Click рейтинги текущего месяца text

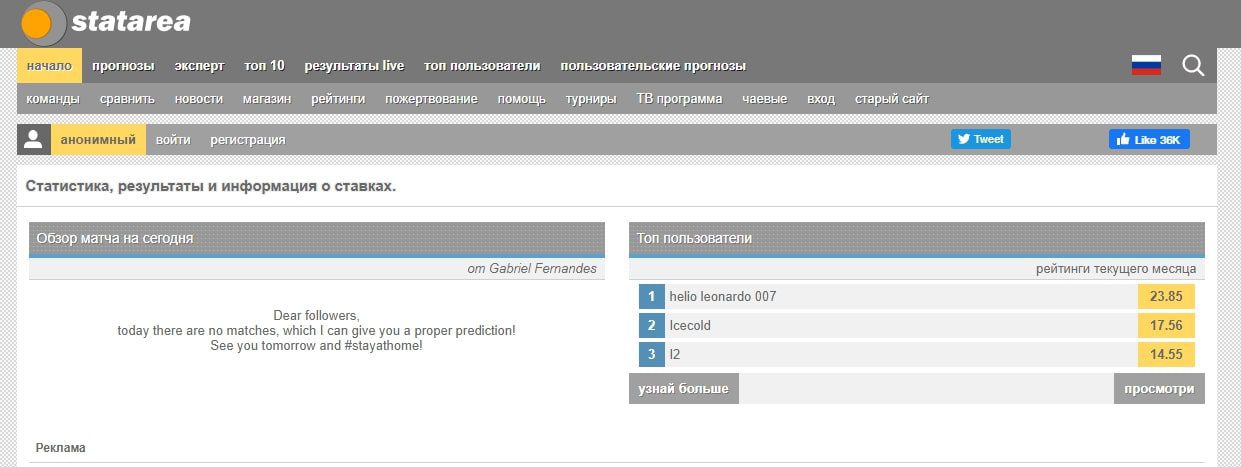[x=1116, y=269]
